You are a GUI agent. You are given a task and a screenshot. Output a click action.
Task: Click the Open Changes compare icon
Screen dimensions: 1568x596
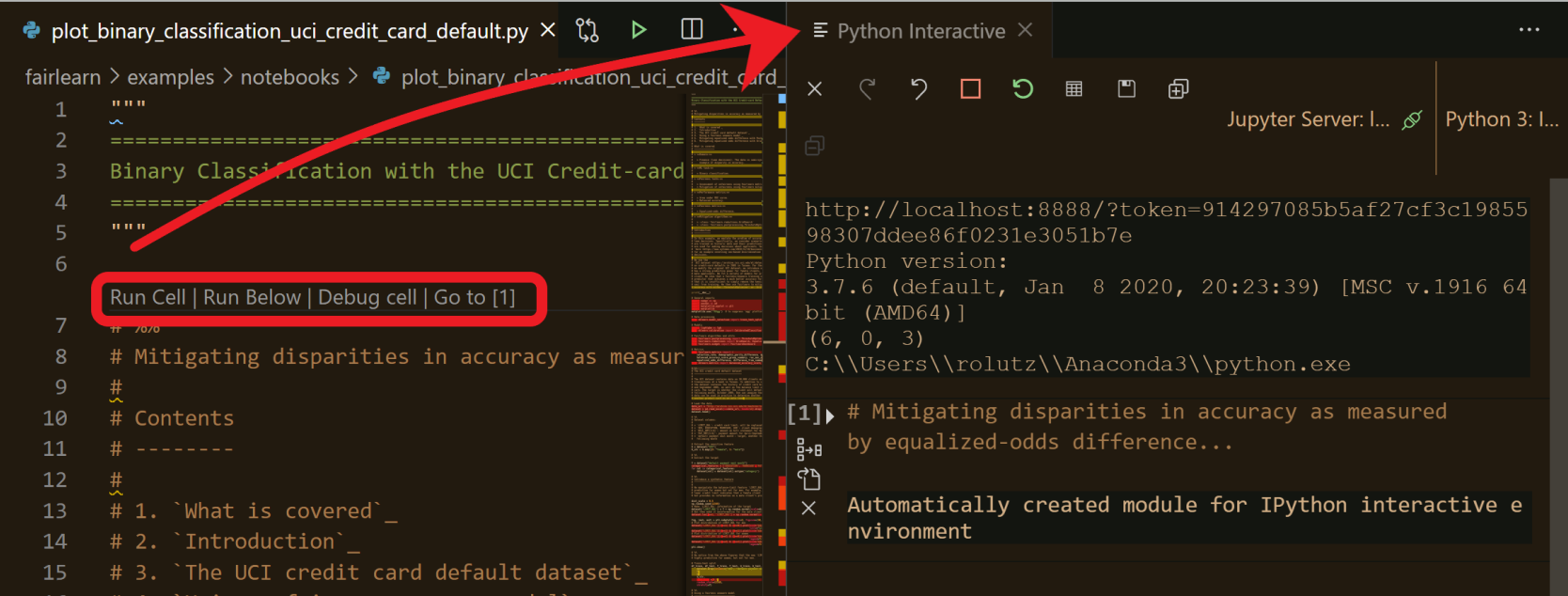pos(588,30)
